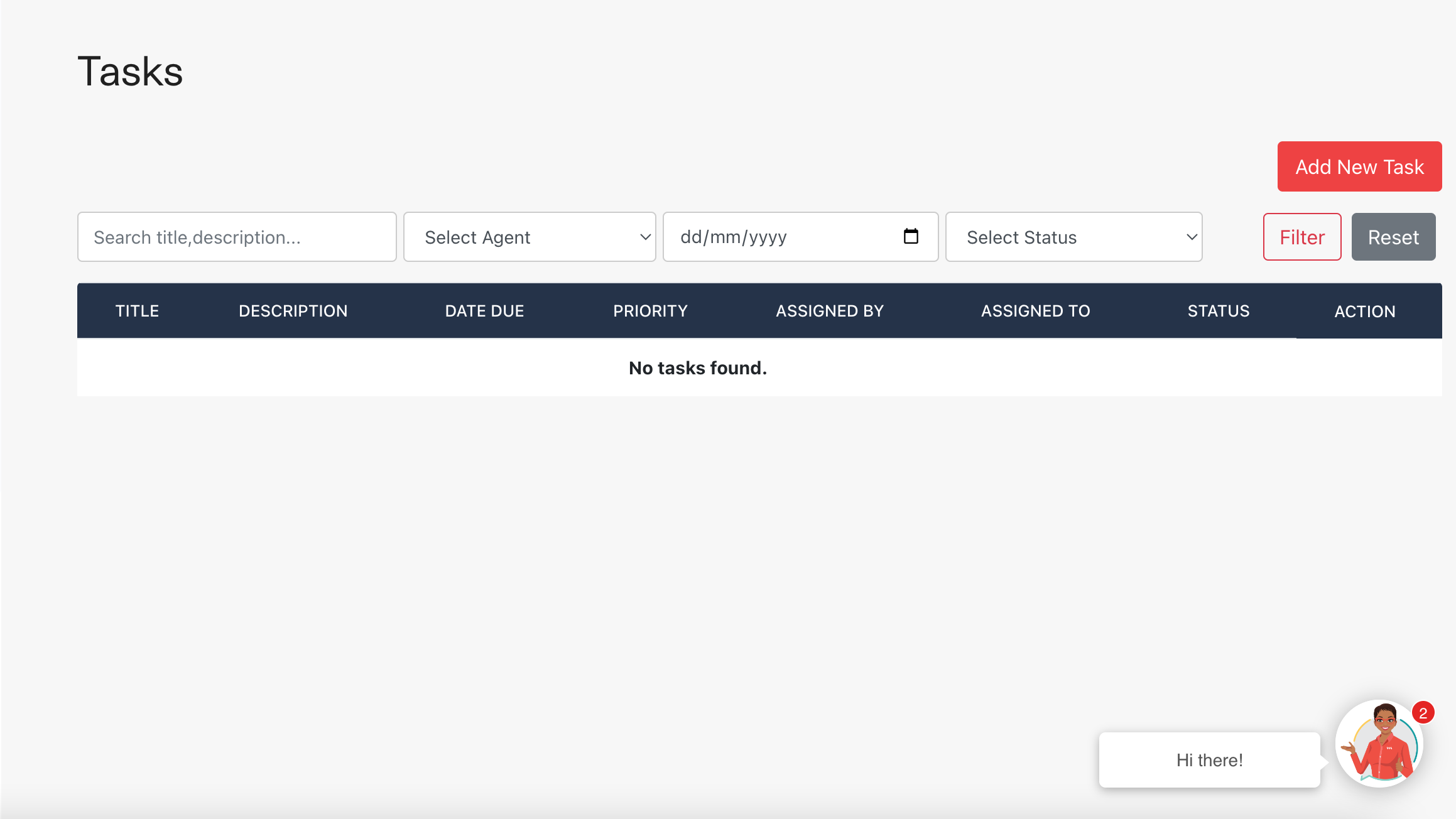Expand the date input calendar control
Screen dimensions: 1456x819
coord(910,237)
